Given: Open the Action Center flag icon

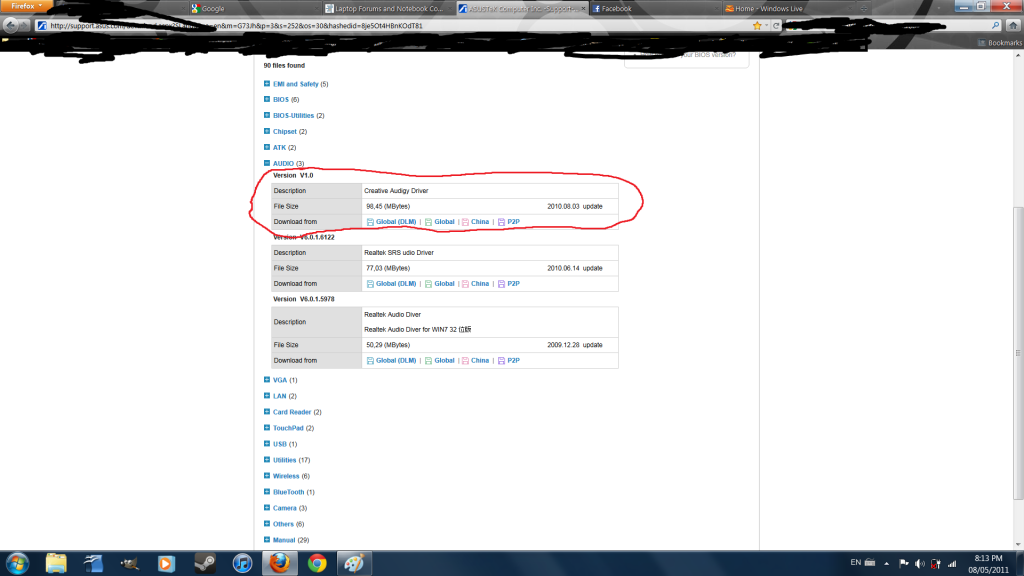Looking at the screenshot, I should [x=904, y=563].
